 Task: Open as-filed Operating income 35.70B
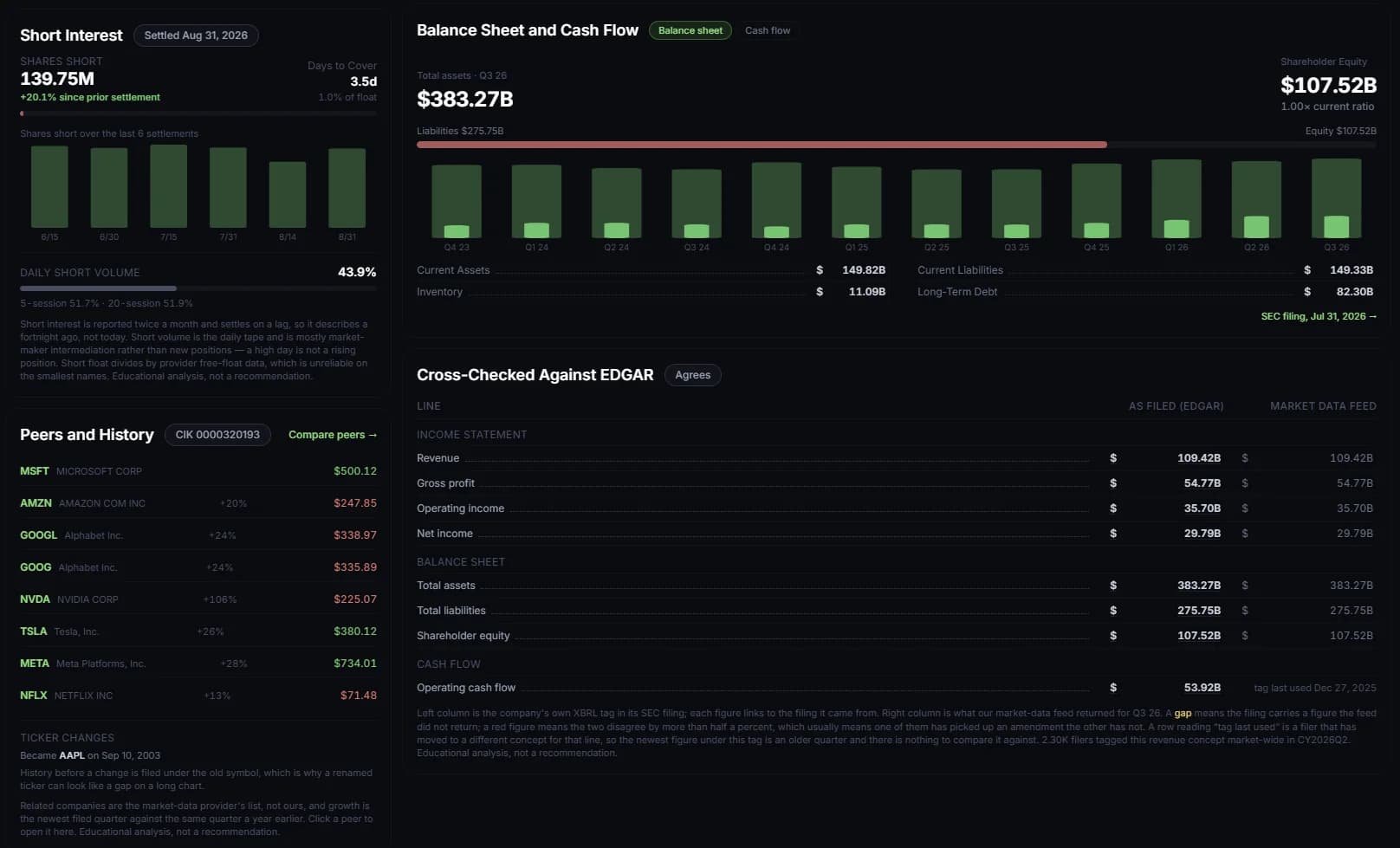[x=1202, y=508]
